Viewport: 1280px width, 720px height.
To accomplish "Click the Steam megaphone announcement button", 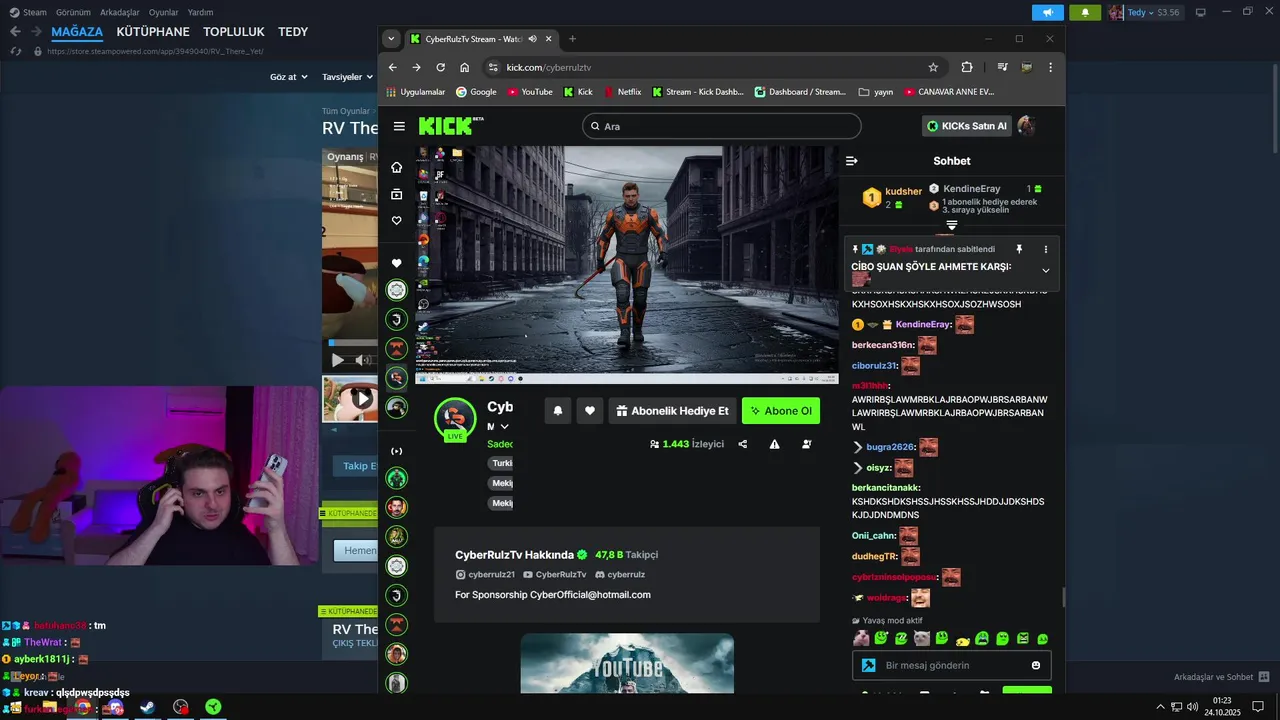I will (x=1047, y=12).
